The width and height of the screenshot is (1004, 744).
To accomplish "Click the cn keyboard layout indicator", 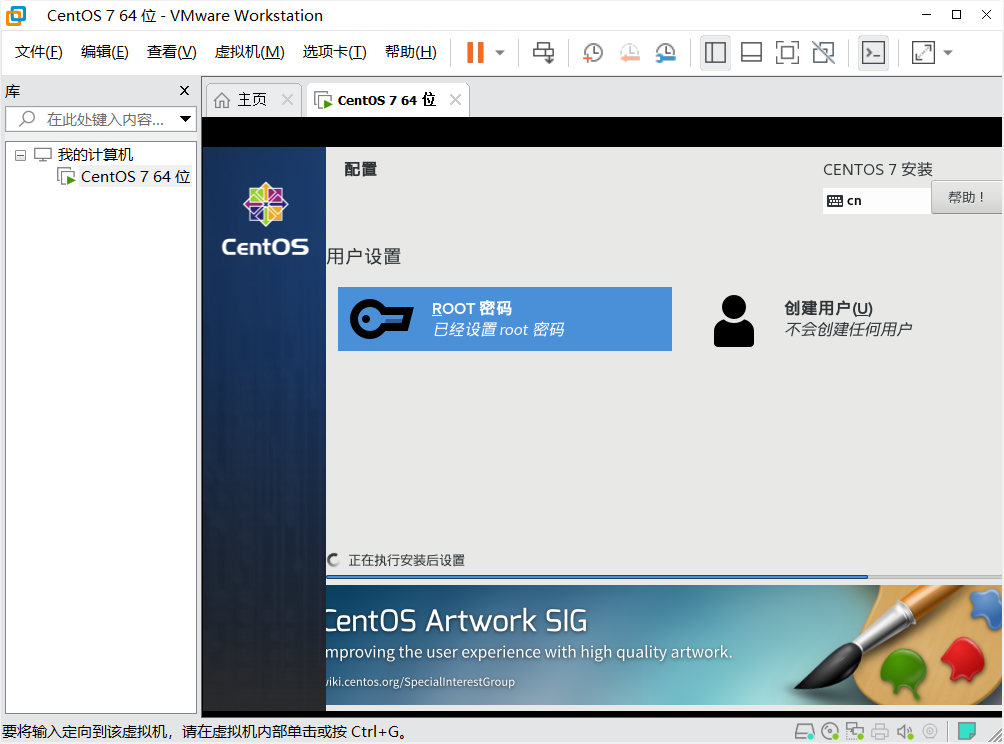I will 877,201.
